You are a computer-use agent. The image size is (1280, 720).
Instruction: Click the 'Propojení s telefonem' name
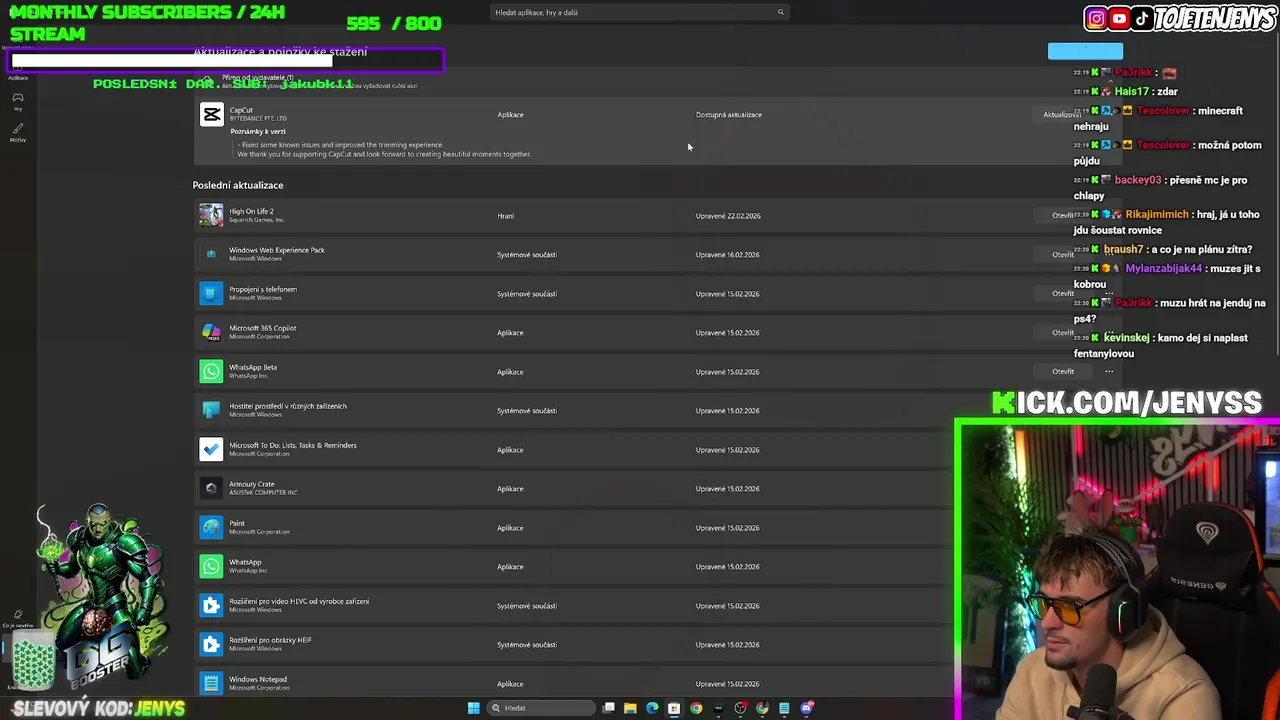[x=263, y=289]
